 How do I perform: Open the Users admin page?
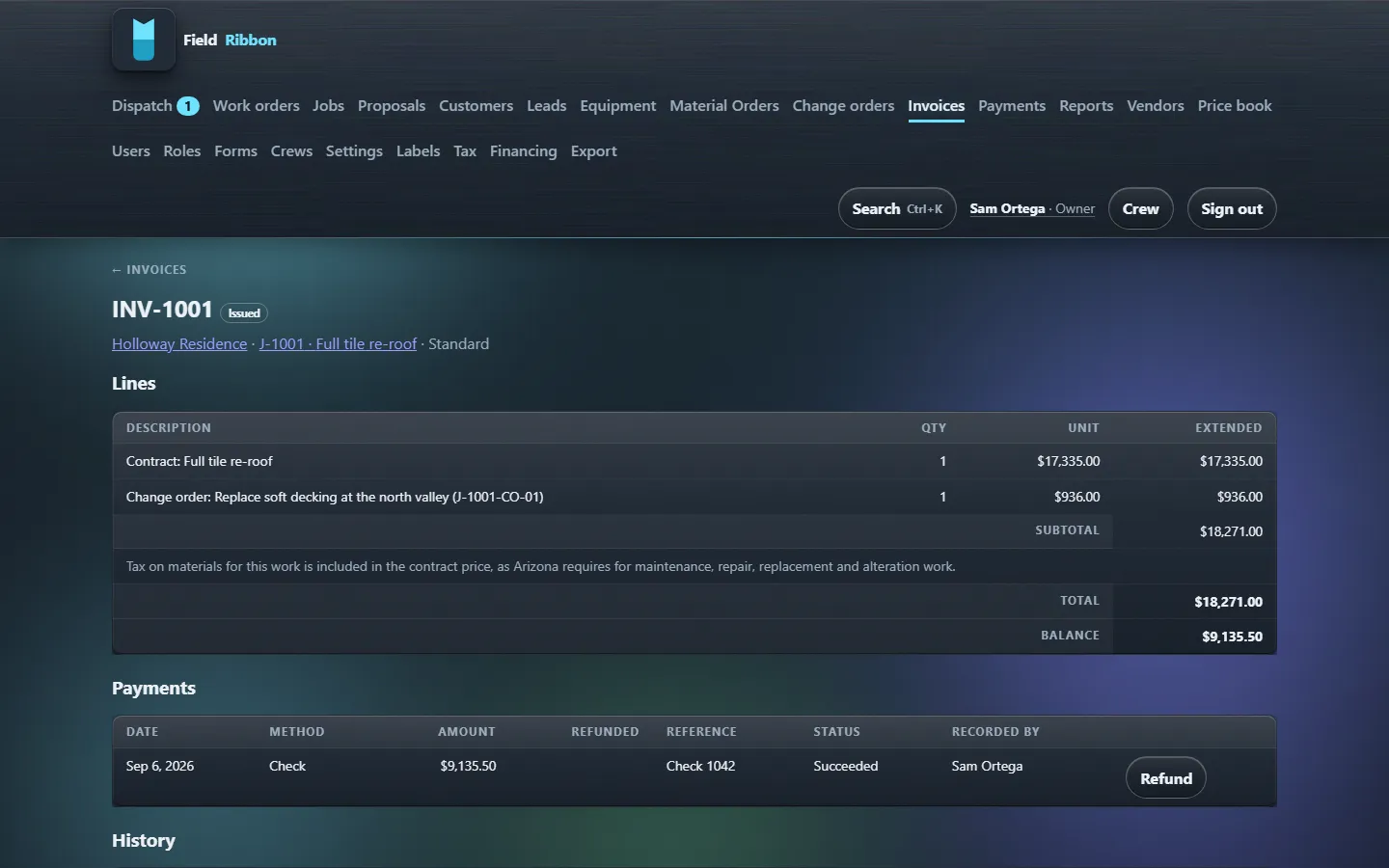coord(131,151)
